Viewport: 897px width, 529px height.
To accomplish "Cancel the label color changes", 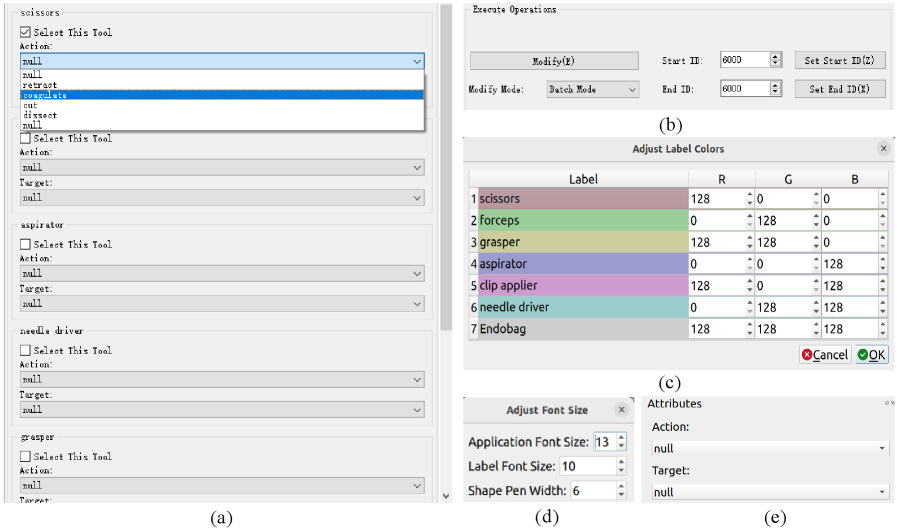I will coord(824,354).
